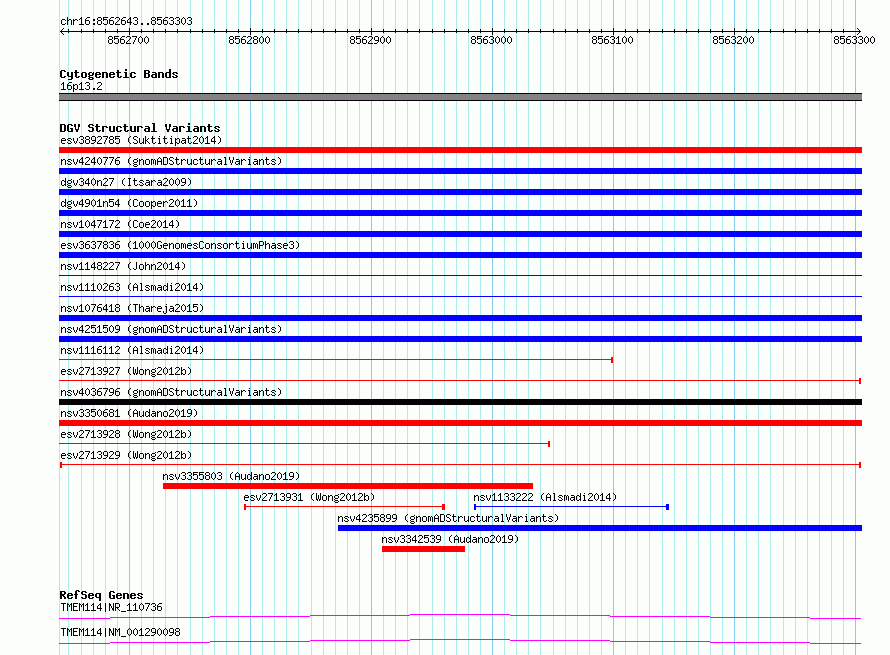Open the nsv3342539 (Audano2019) variant
This screenshot has width=890, height=655.
coord(450,539)
